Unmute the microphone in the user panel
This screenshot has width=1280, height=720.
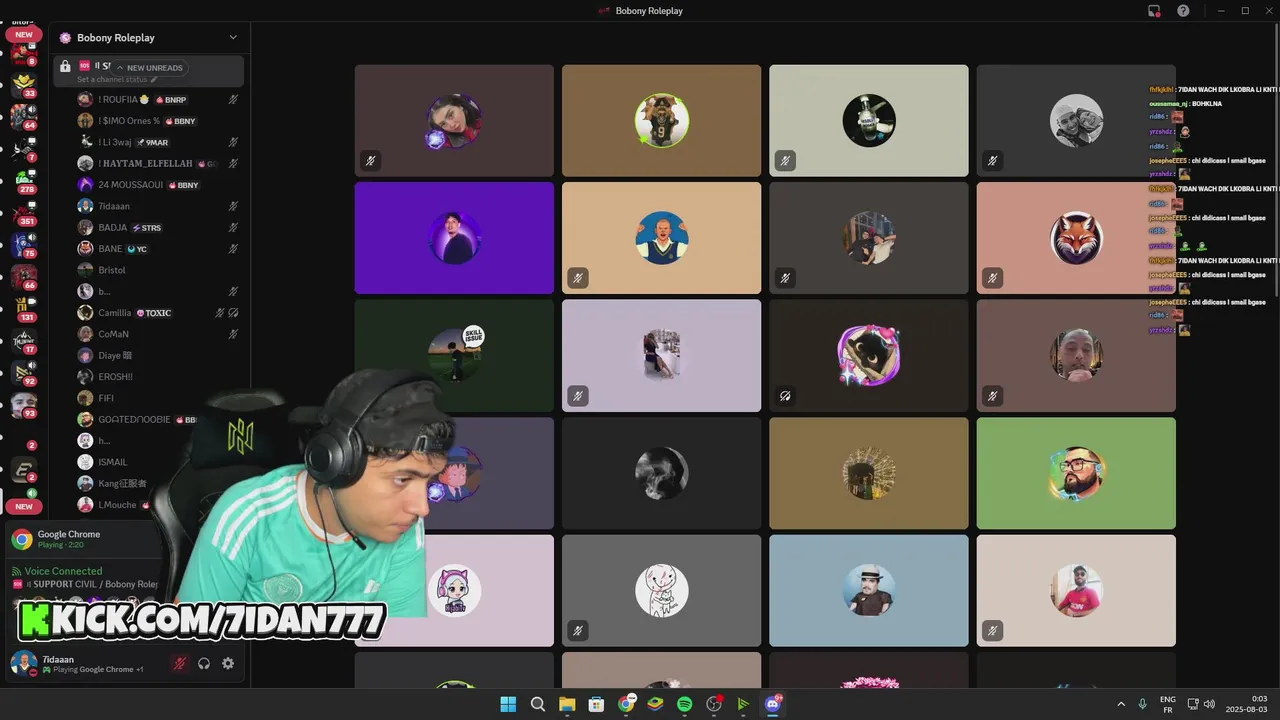click(180, 663)
